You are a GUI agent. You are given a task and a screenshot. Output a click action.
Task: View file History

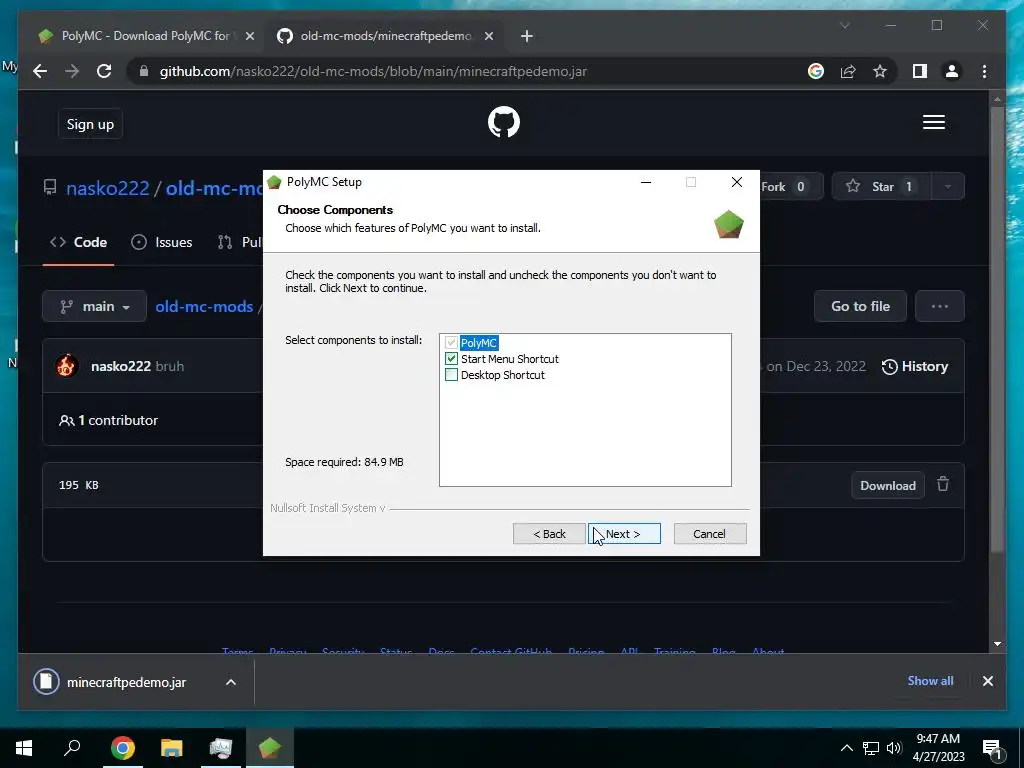pos(914,366)
